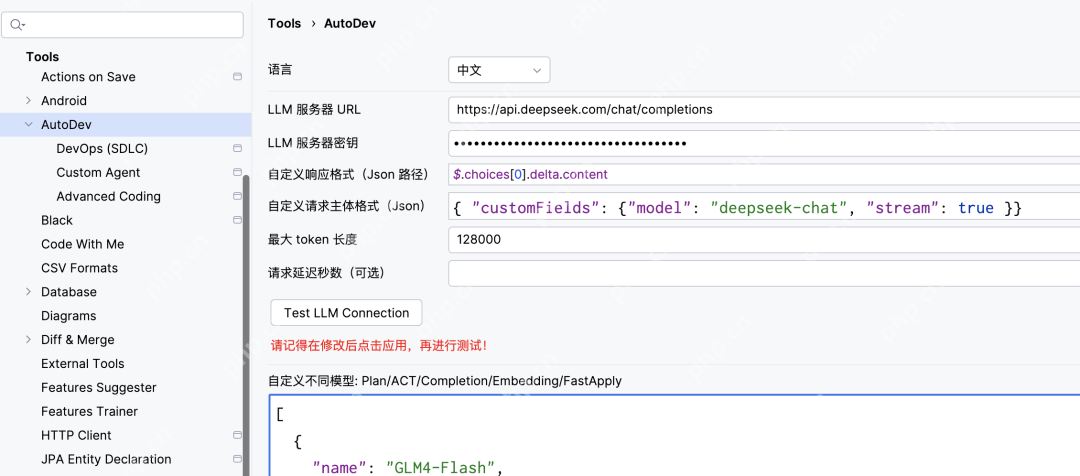Select HTTP Client settings
Viewport: 1080px width, 476px height.
click(x=76, y=435)
